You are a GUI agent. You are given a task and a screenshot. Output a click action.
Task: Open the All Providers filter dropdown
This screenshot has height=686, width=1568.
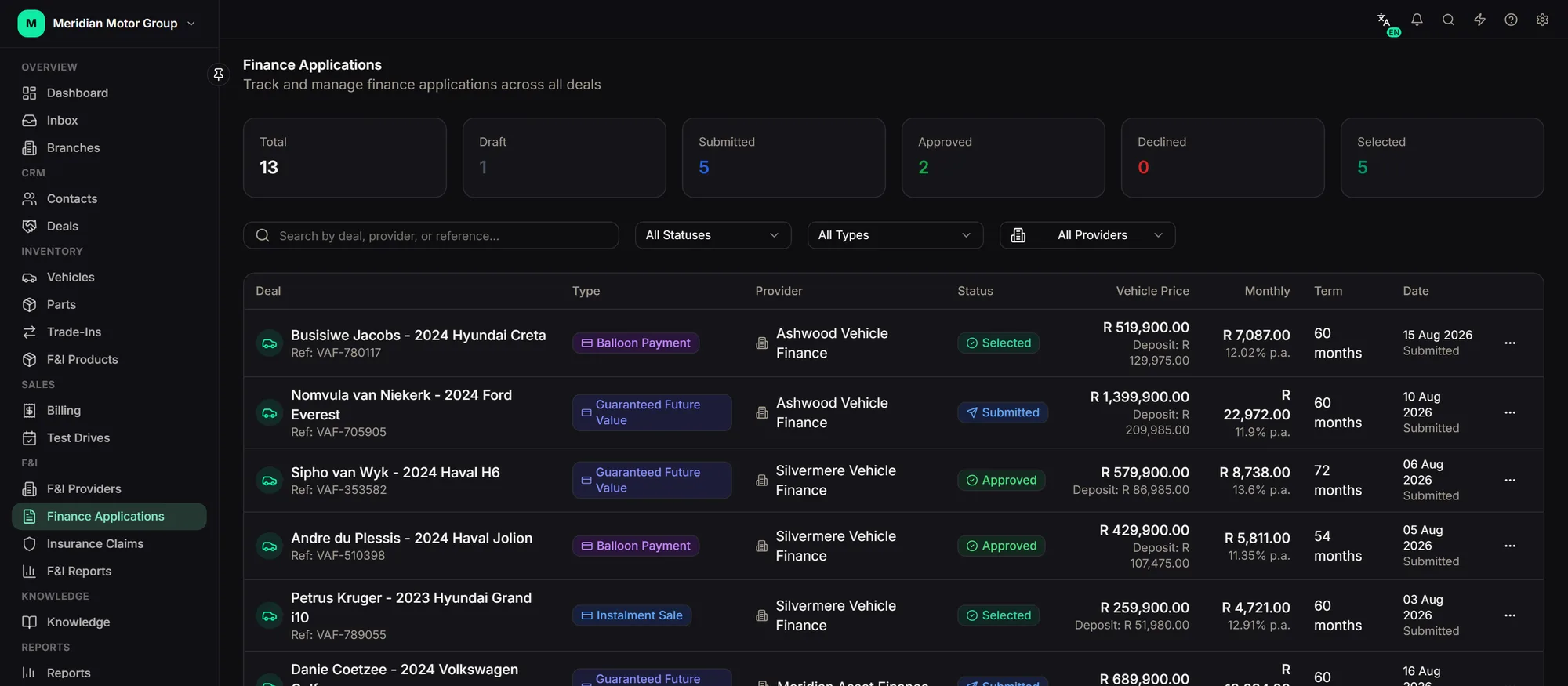1087,235
